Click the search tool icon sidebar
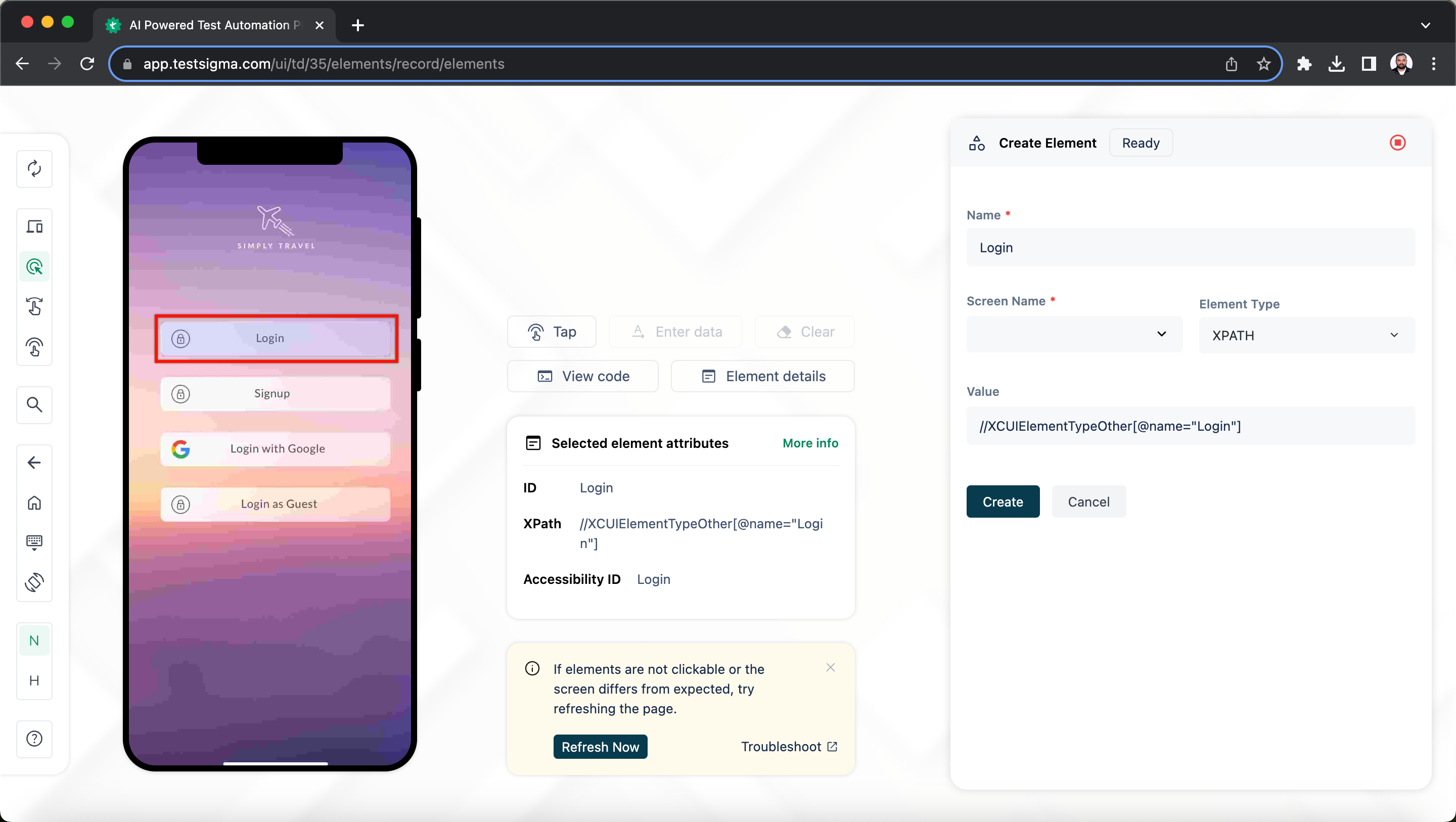Screen dimensions: 1456x822 (34, 404)
